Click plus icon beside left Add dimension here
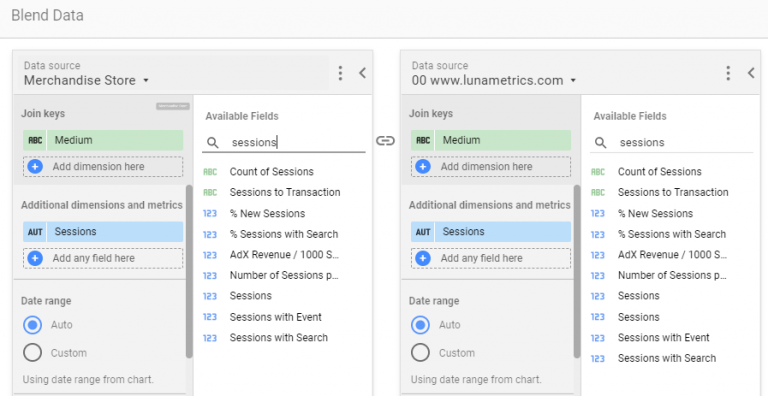The width and height of the screenshot is (768, 396). (x=35, y=167)
